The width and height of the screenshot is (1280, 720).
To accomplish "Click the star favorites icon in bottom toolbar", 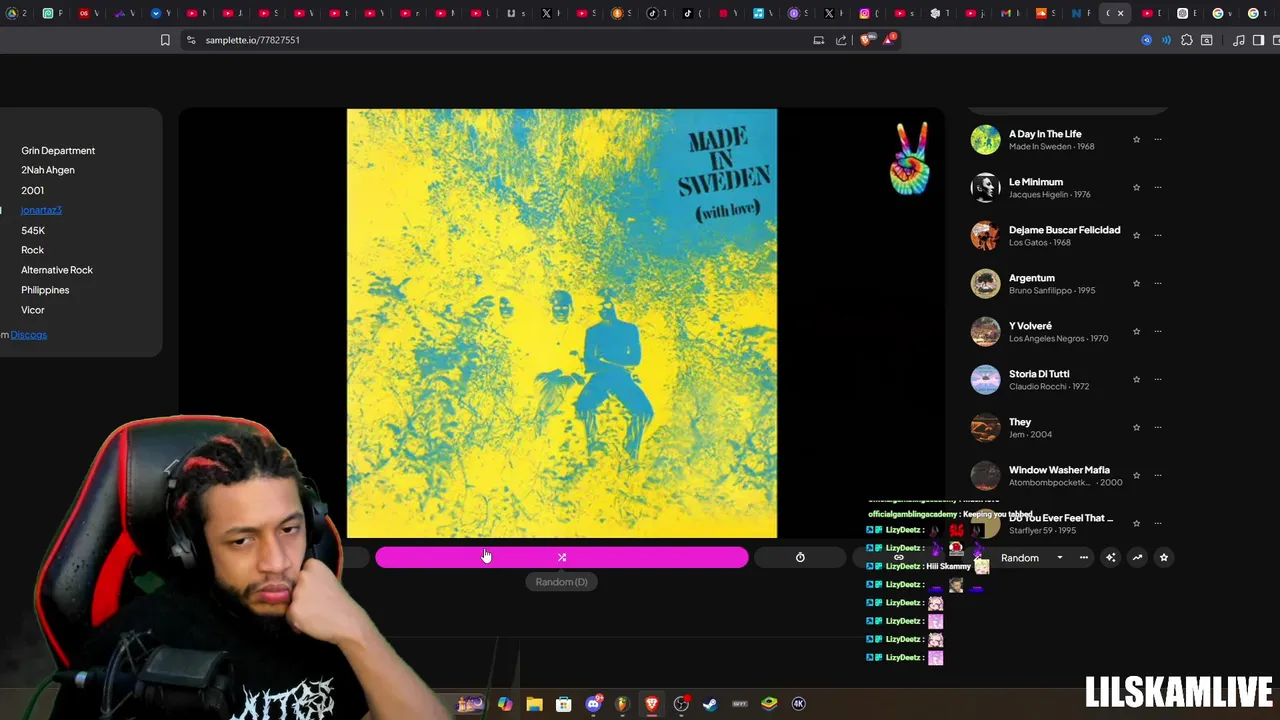I will (1164, 558).
